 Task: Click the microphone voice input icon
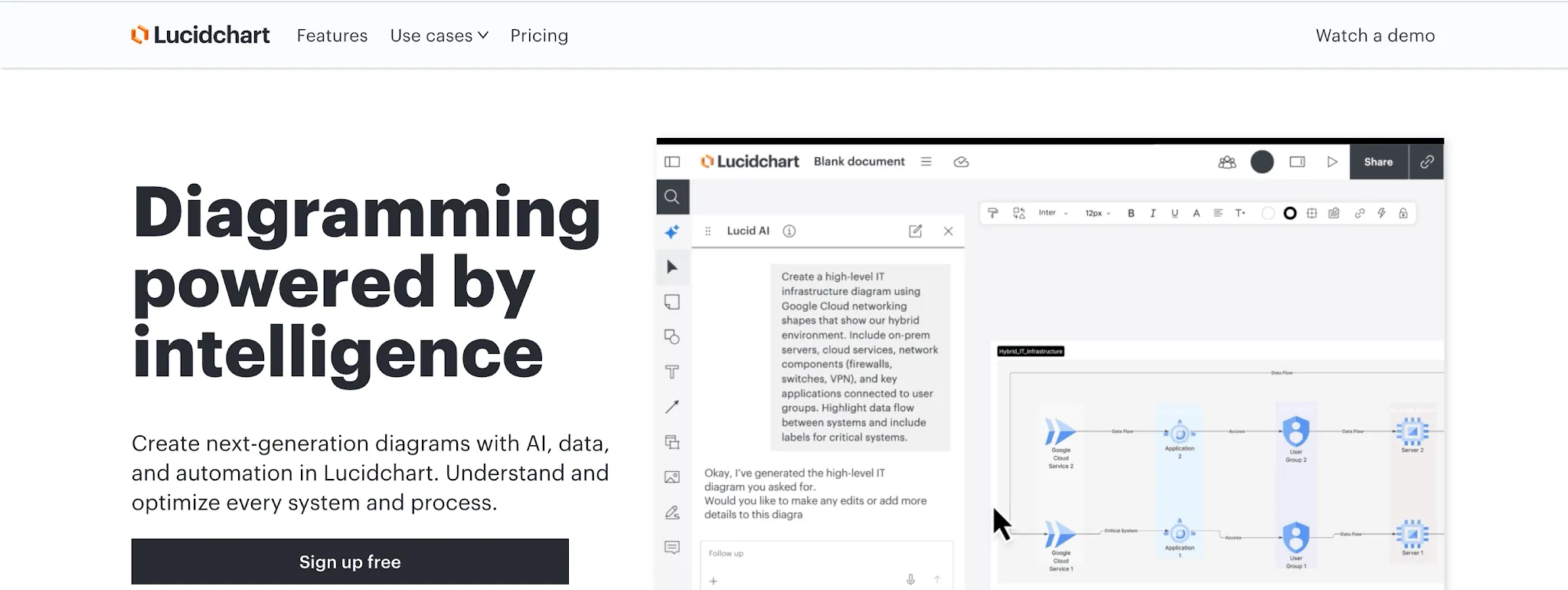tap(911, 579)
